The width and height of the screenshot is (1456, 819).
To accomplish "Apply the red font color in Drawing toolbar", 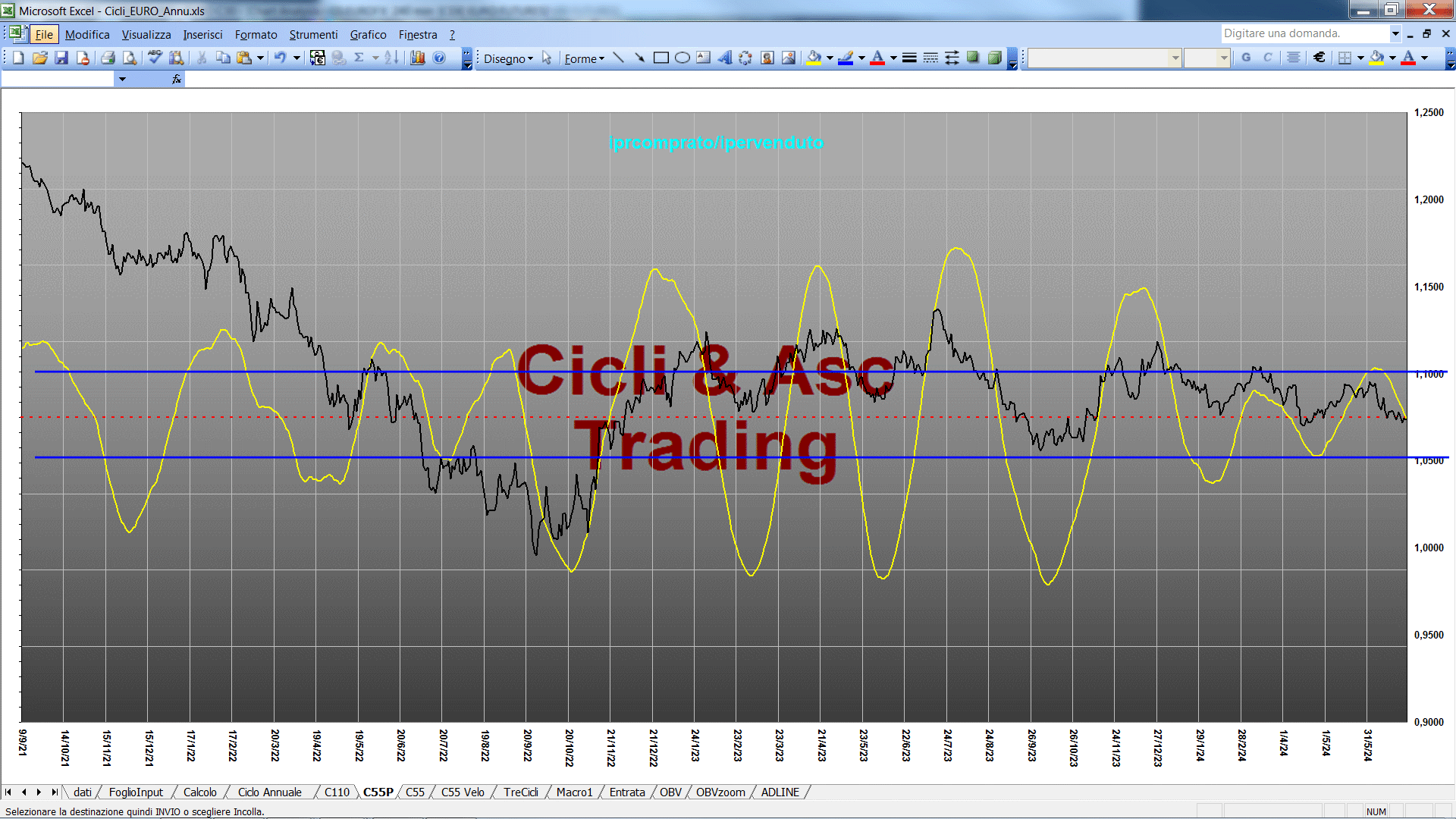I will (x=878, y=58).
